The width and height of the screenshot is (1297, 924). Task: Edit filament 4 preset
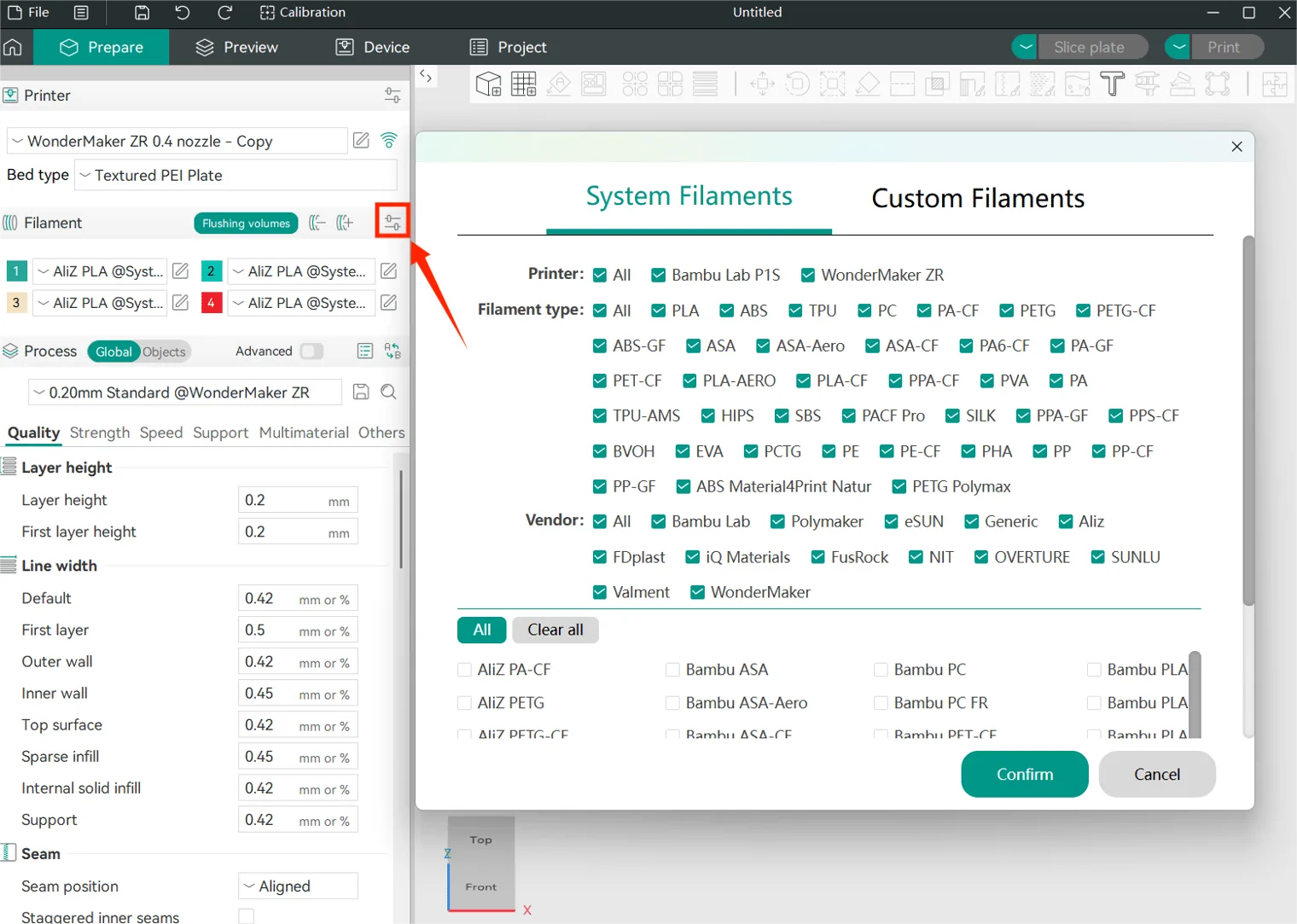[x=389, y=303]
